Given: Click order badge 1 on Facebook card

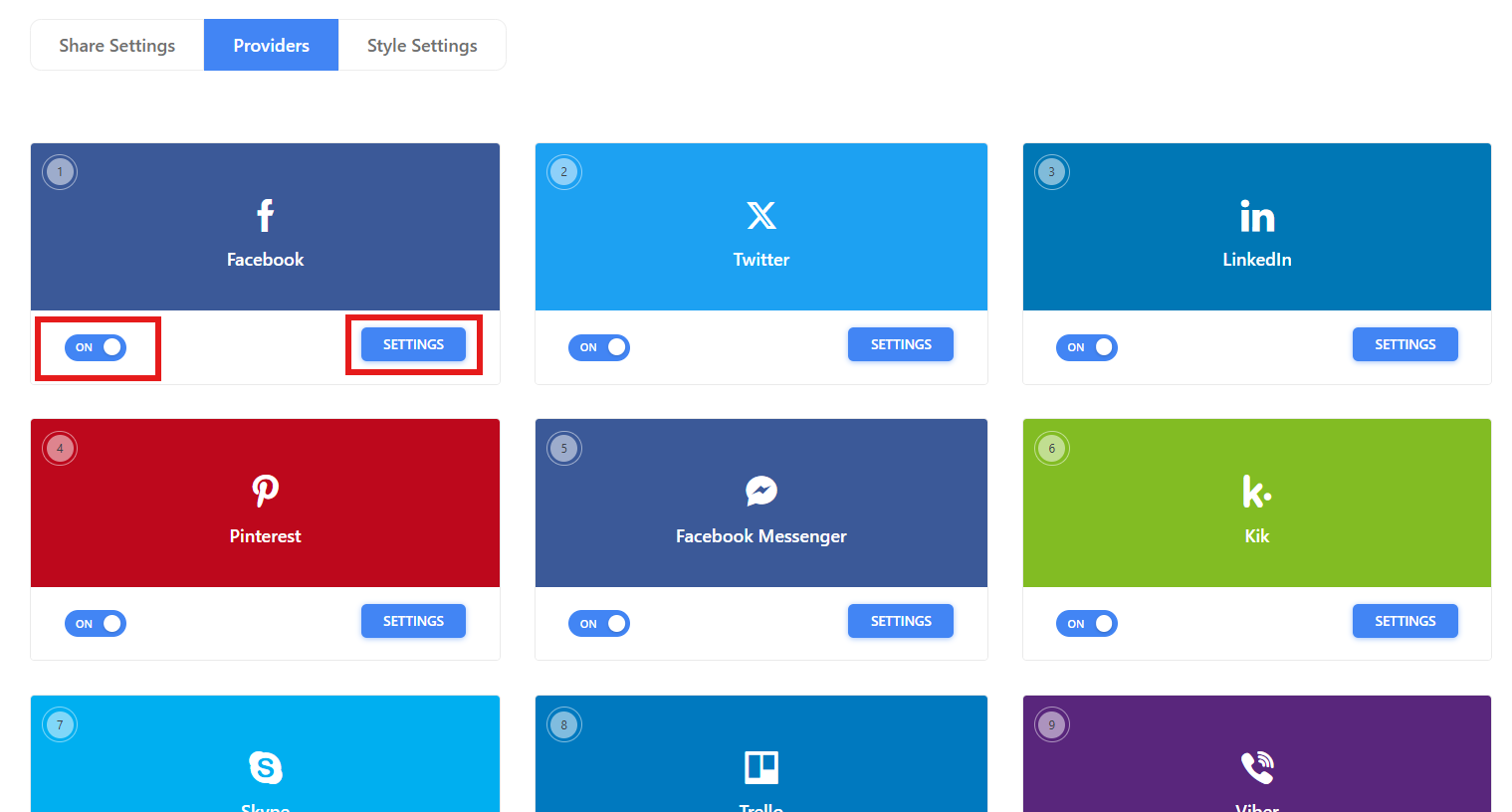Looking at the screenshot, I should click(x=60, y=172).
